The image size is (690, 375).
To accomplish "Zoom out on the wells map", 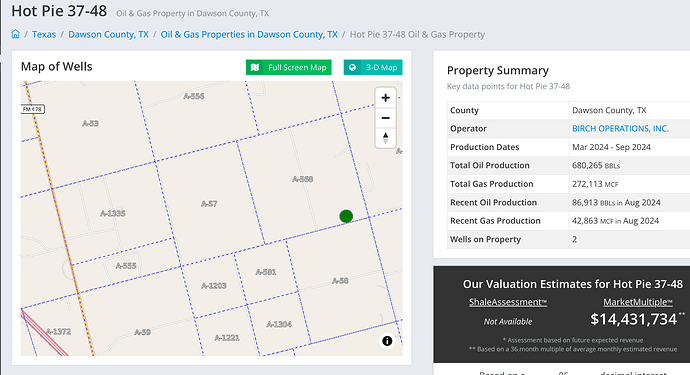I will pyautogui.click(x=385, y=118).
